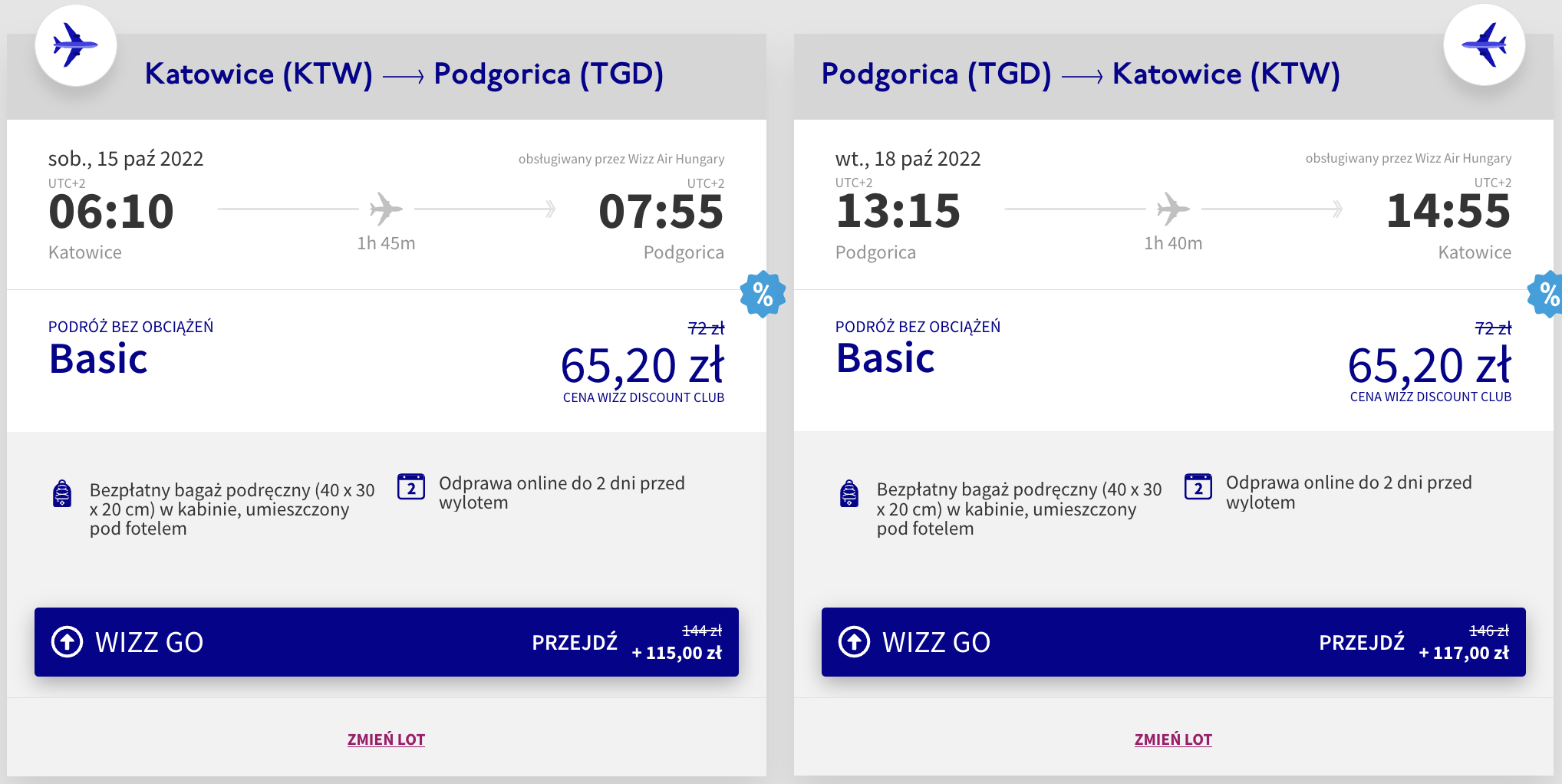Click the outbound flight airplane circle icon

[x=75, y=45]
